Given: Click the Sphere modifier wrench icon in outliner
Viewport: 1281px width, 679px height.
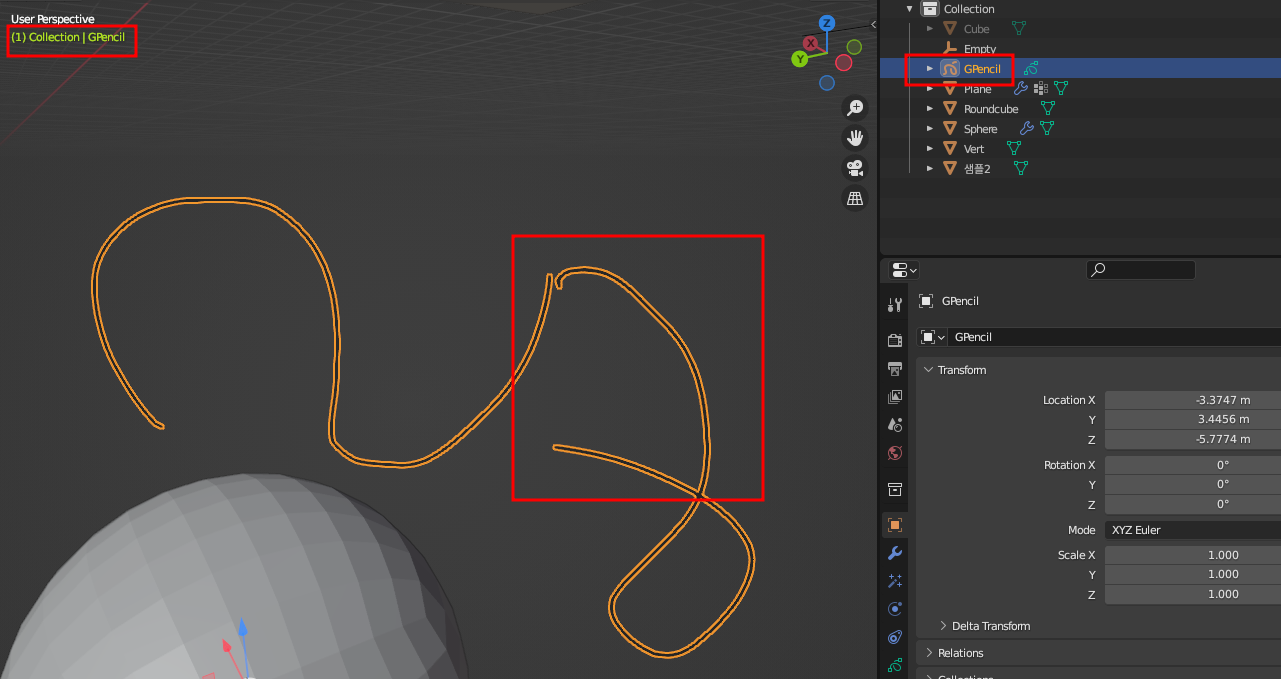Looking at the screenshot, I should tap(1027, 128).
